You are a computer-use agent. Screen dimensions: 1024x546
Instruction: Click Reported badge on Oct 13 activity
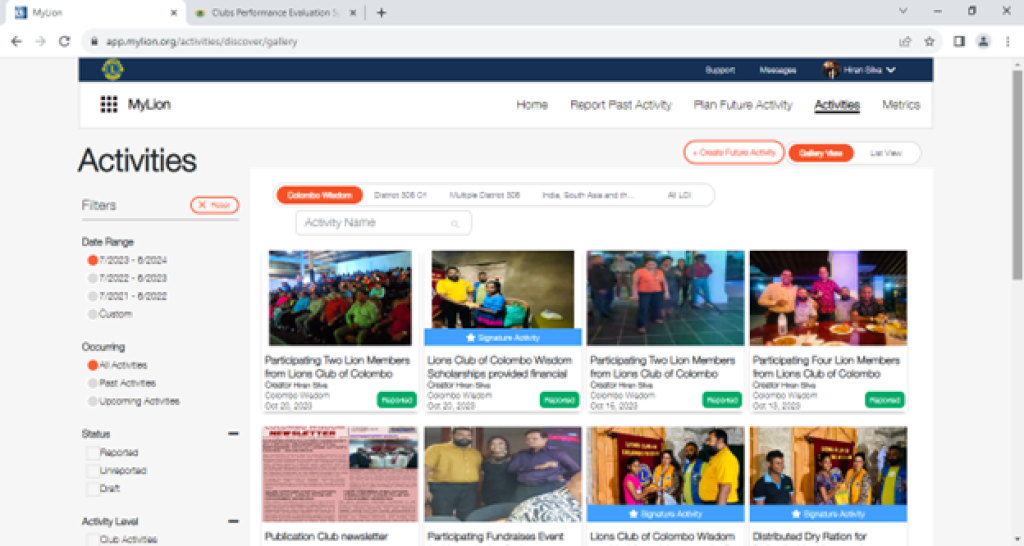884,400
